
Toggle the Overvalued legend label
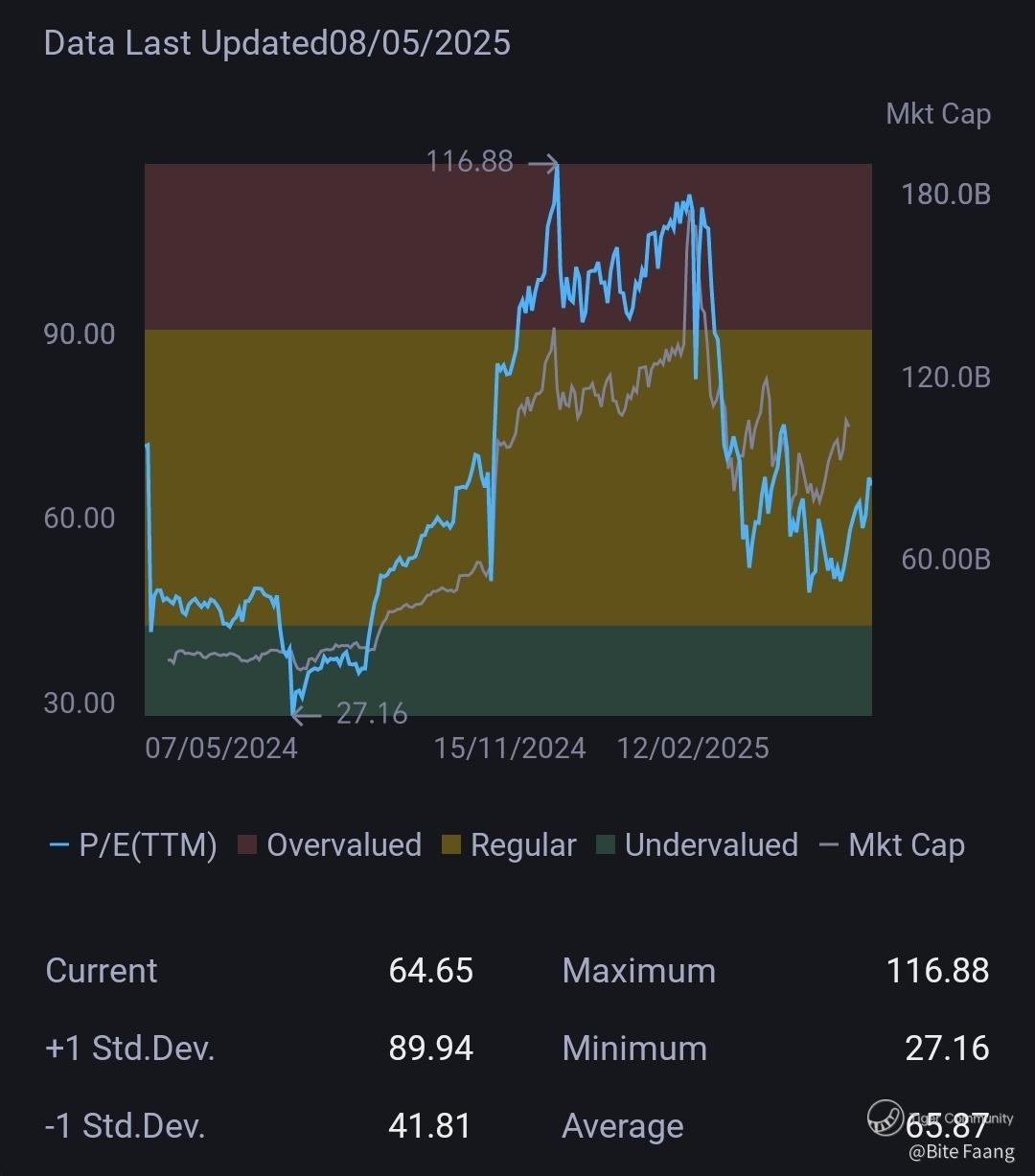tap(343, 845)
